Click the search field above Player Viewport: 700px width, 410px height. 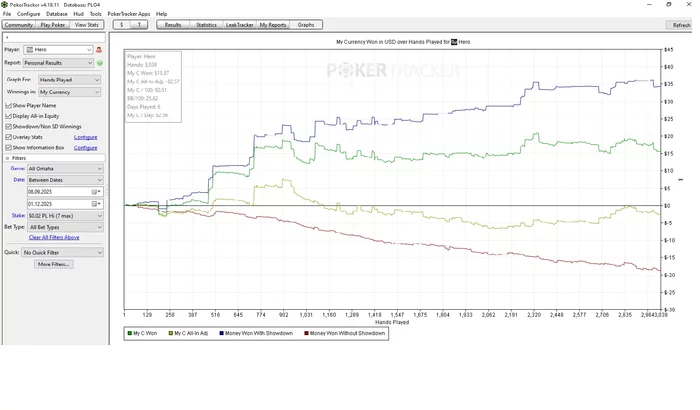coord(54,38)
